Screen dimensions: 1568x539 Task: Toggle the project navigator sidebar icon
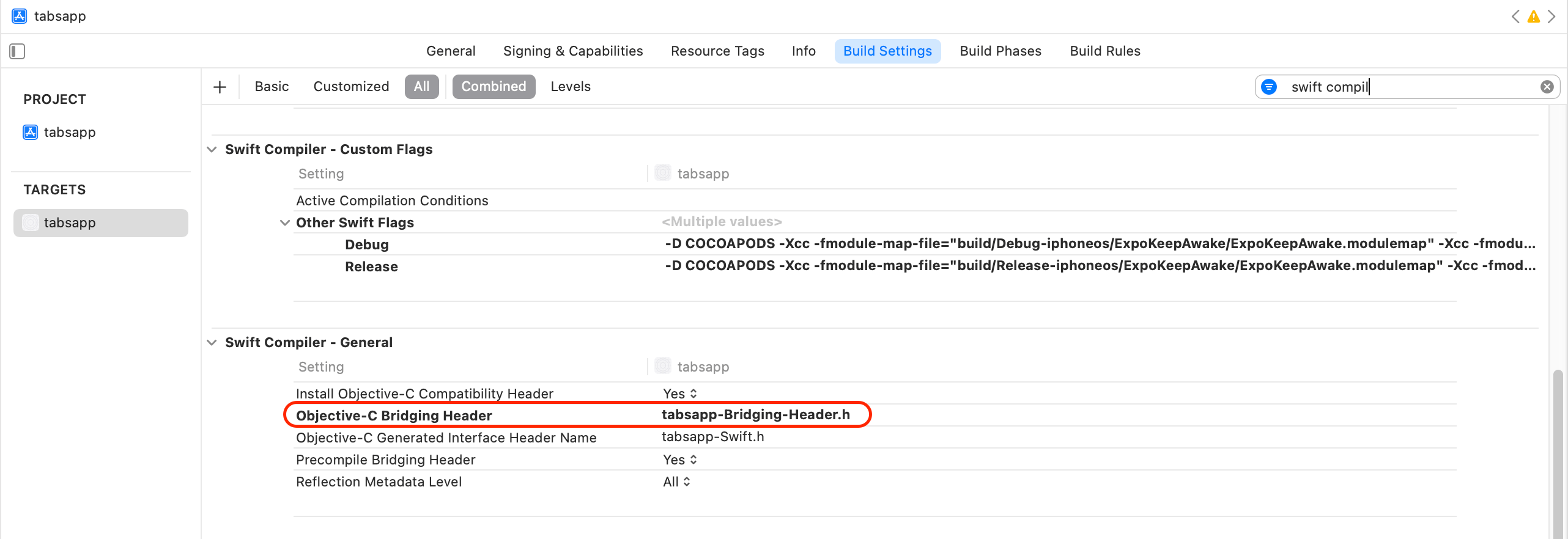tap(17, 51)
